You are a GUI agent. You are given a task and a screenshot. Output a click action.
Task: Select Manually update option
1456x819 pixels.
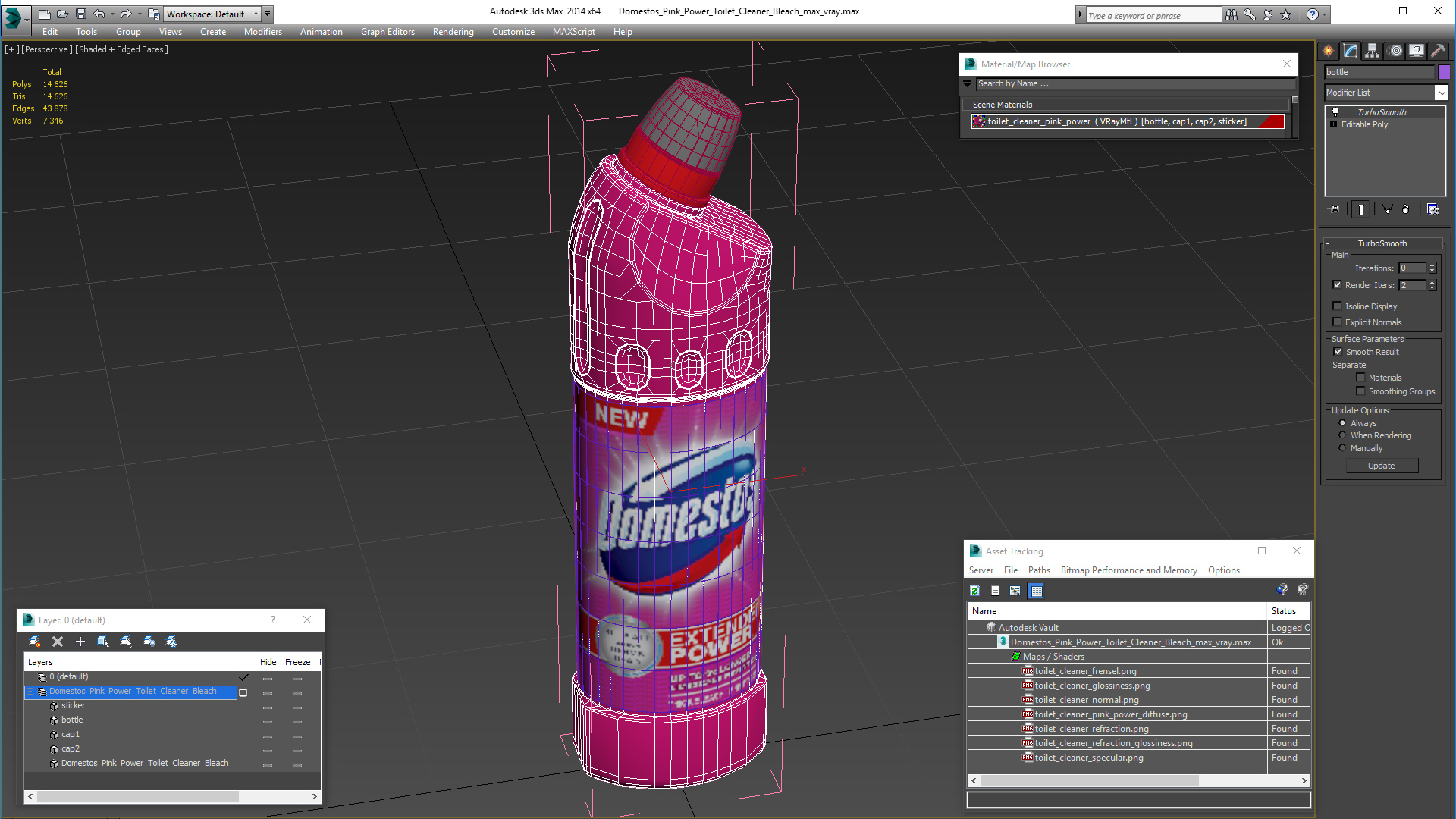click(1342, 448)
